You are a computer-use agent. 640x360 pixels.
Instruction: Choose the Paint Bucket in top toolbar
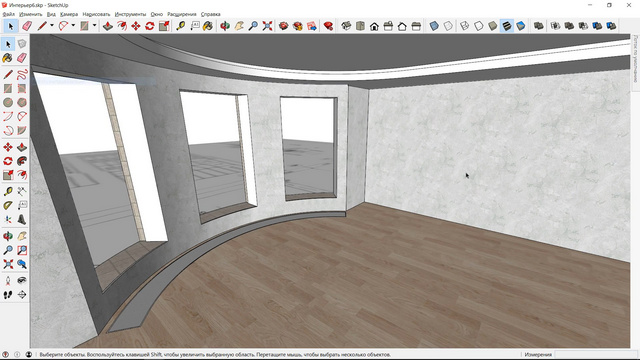208,26
